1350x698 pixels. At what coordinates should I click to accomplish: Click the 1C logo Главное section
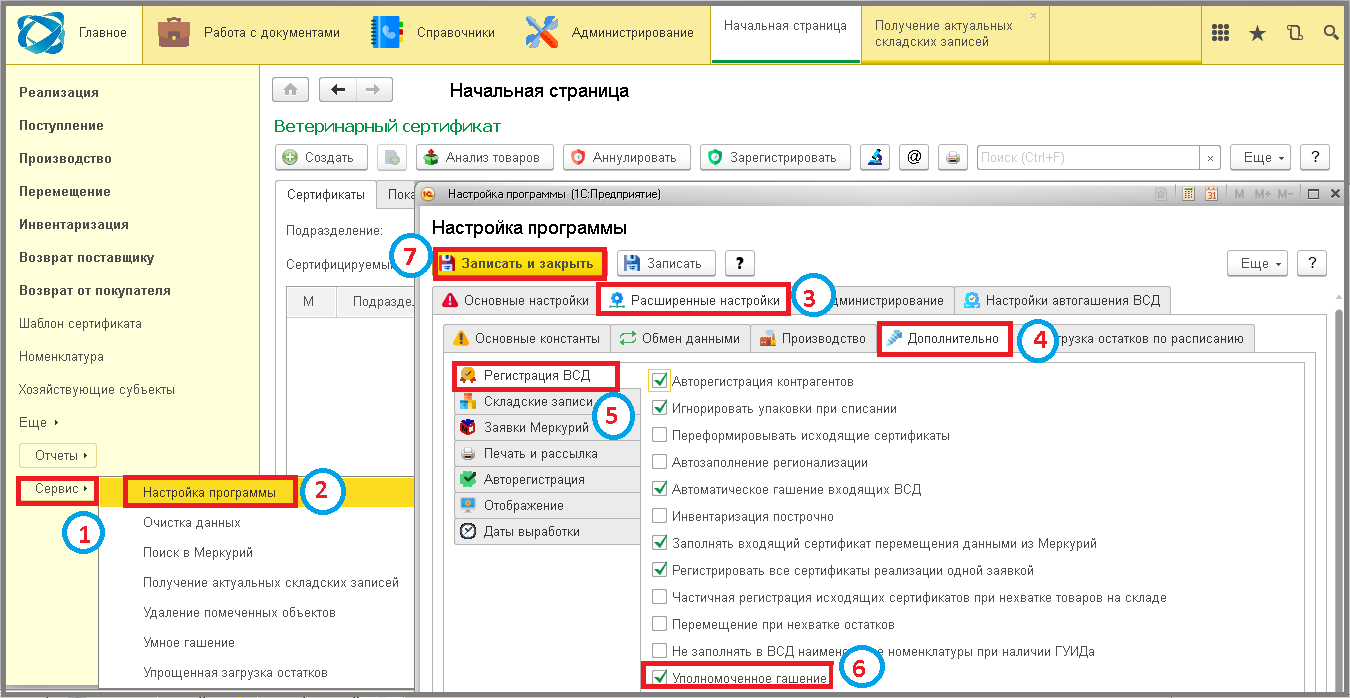tap(76, 33)
